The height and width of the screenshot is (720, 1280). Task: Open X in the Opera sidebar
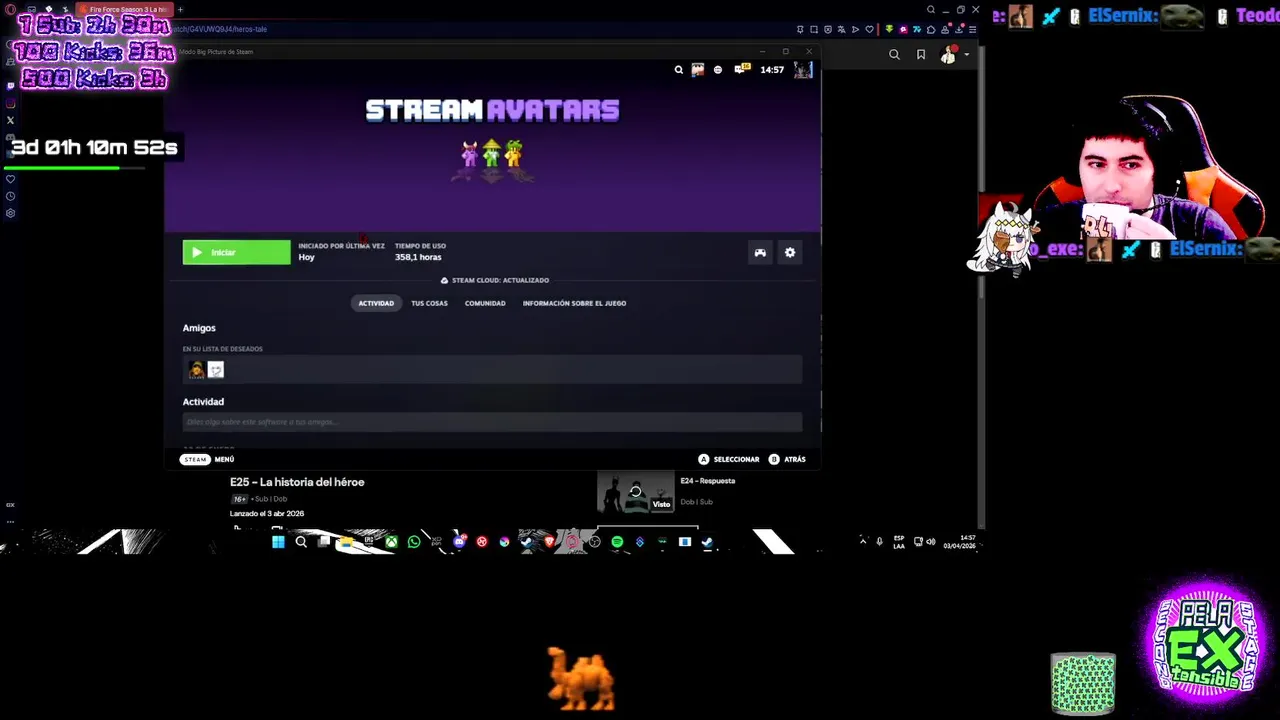click(x=10, y=120)
